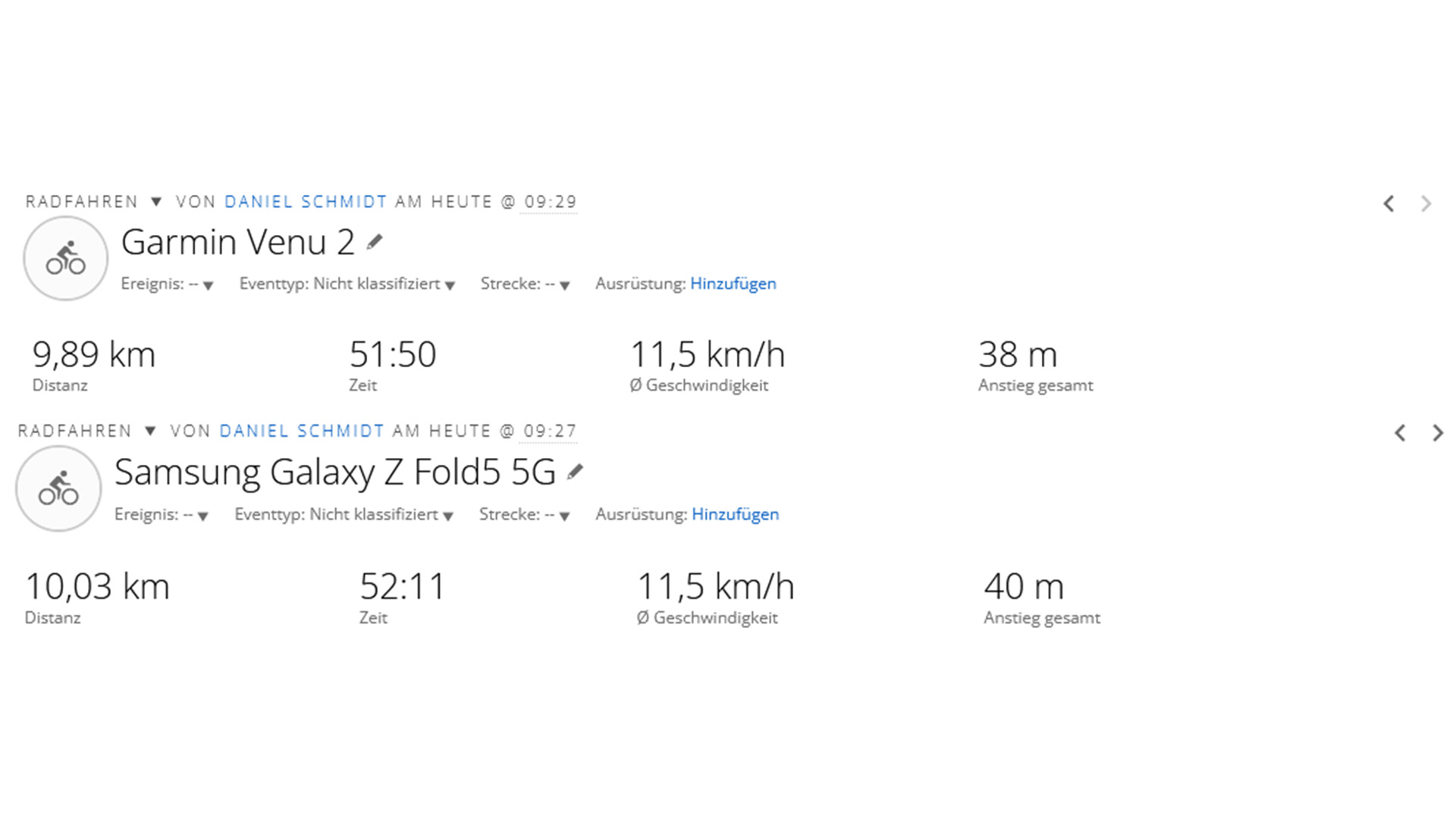Click next arrow in Garmin Venu 2 row
1456x819 pixels.
[x=1426, y=204]
